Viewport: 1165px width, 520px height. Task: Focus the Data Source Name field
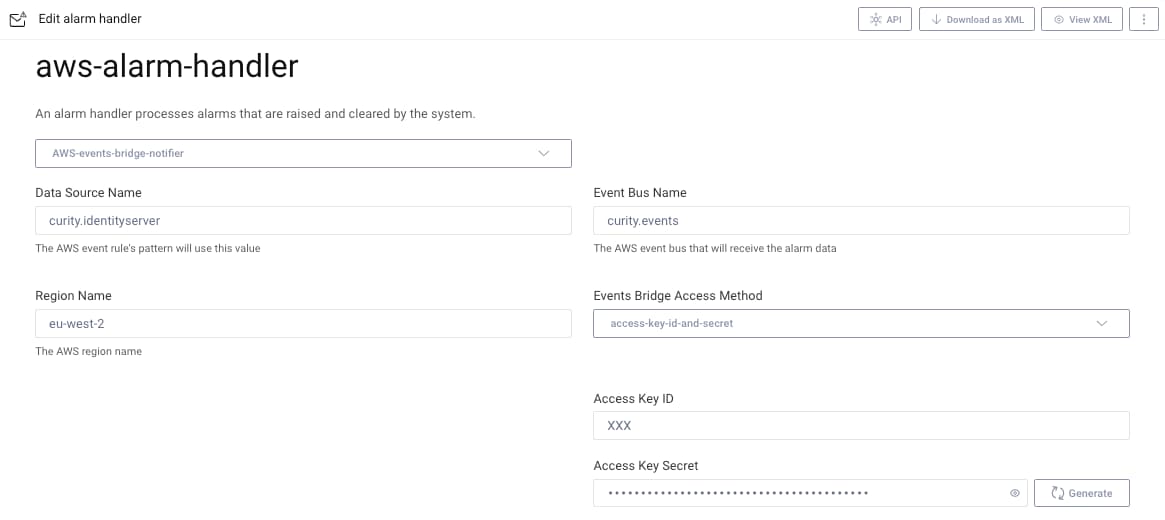coord(303,220)
